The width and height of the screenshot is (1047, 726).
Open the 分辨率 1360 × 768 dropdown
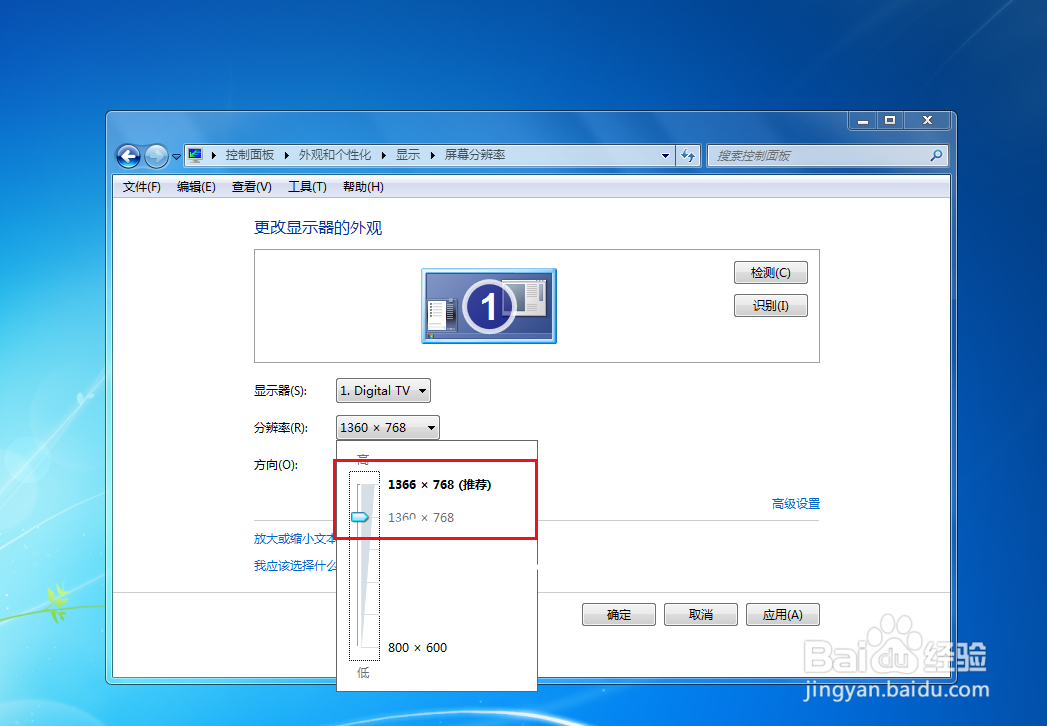coord(387,427)
